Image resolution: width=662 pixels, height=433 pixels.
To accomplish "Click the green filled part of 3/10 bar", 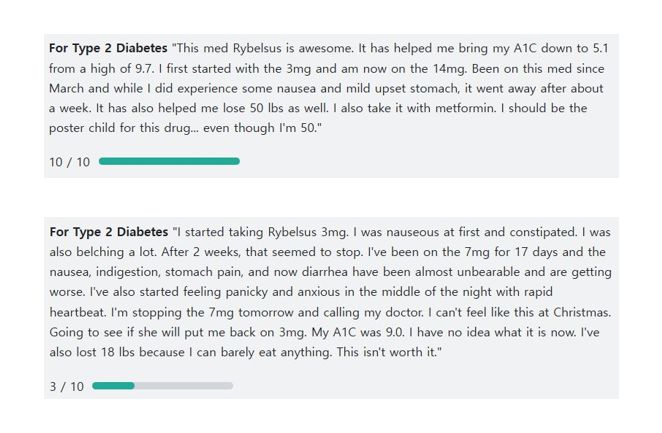I will [x=113, y=386].
